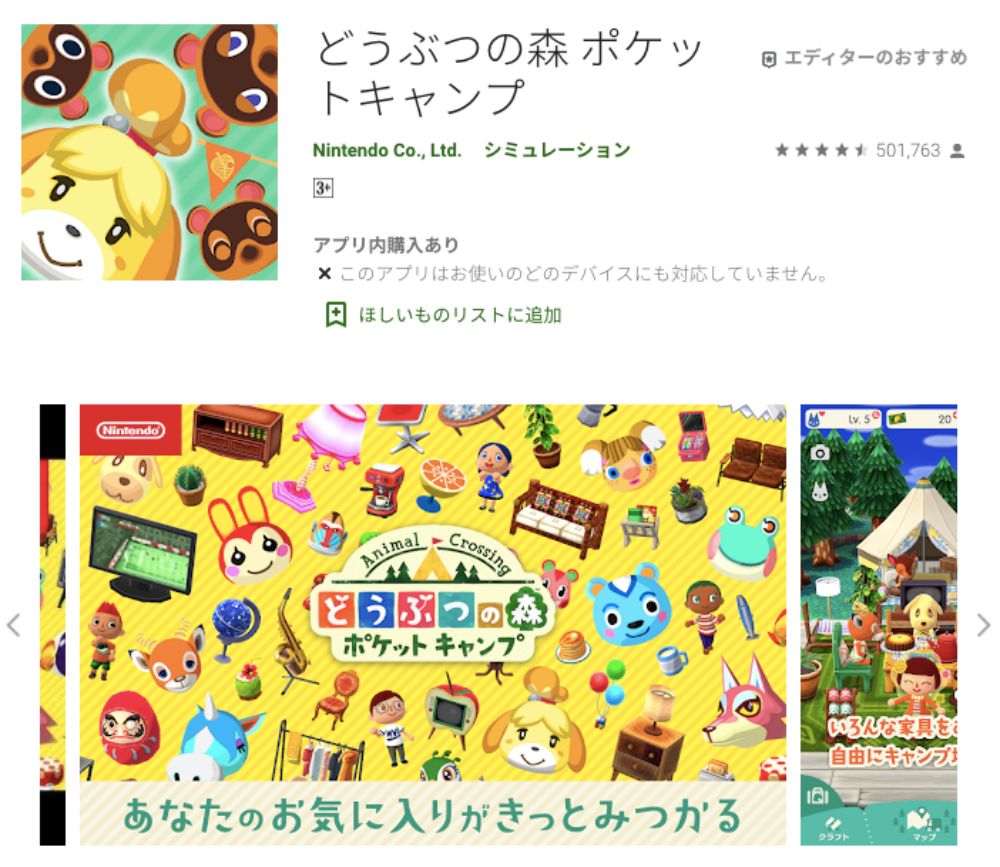Open the campsite gameplay screenshot thumbnail
The image size is (1000, 867).
pyautogui.click(x=878, y=625)
